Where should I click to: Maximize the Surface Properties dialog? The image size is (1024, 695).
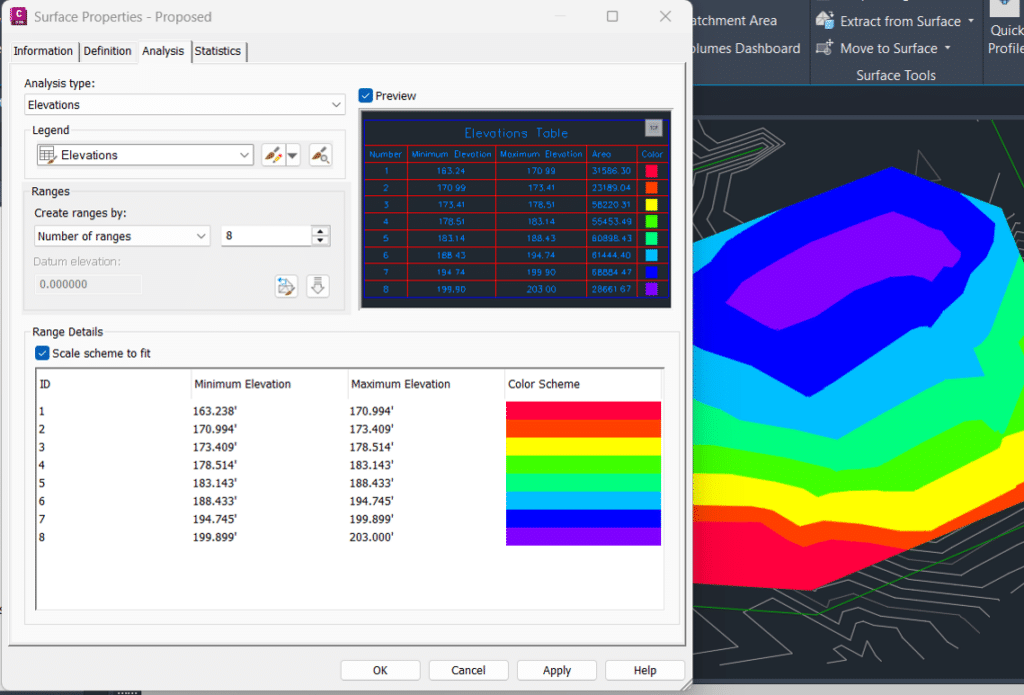tap(612, 16)
